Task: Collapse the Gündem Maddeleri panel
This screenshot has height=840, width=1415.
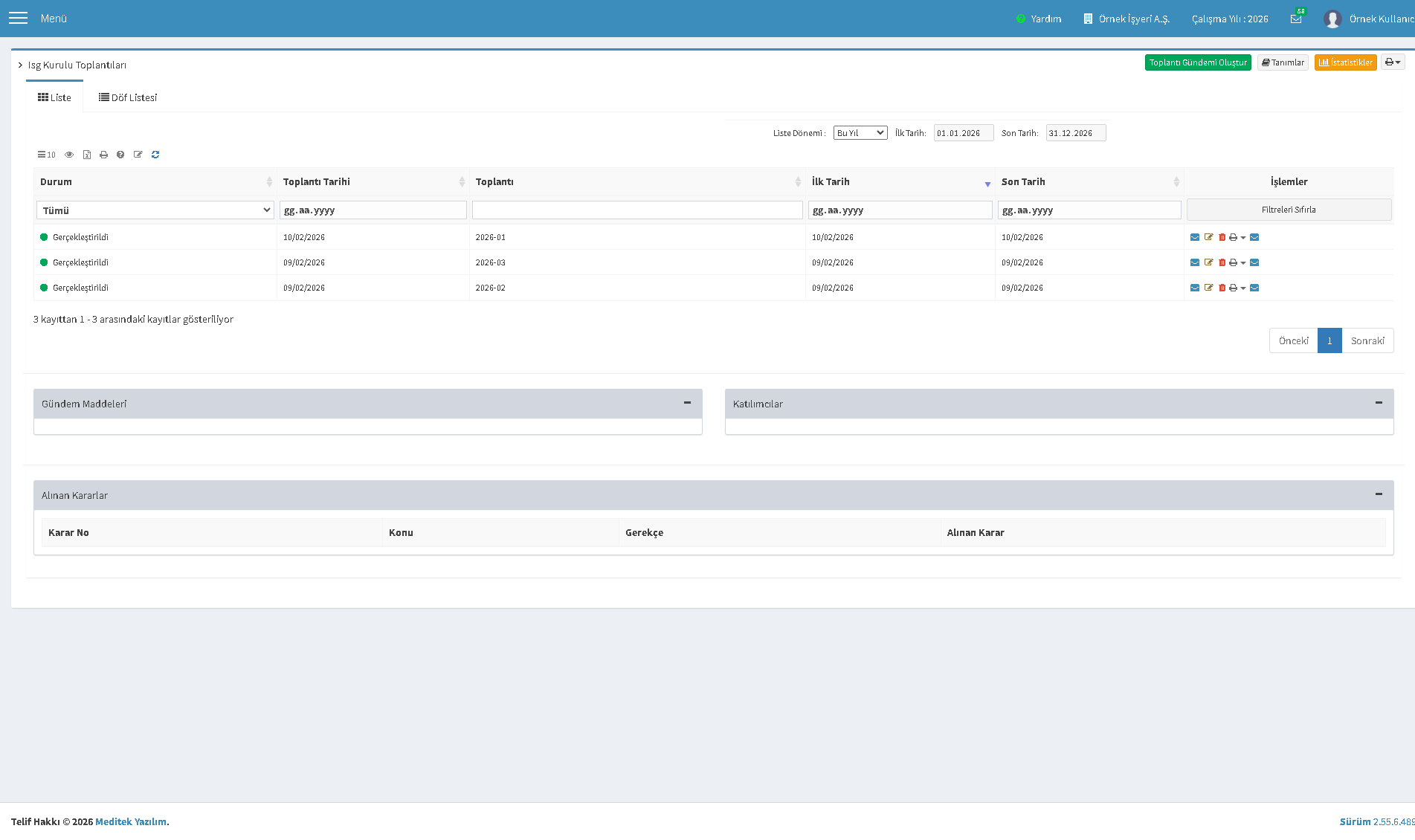Action: coord(687,403)
